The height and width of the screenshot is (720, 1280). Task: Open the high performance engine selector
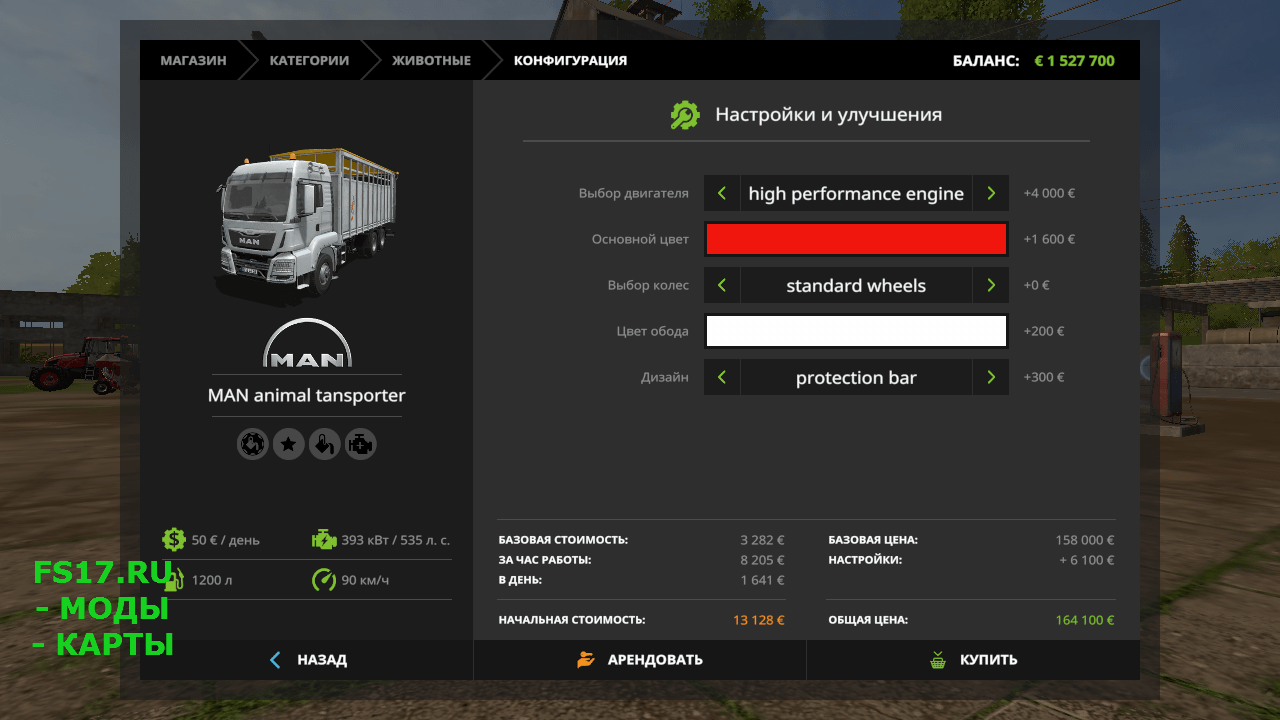point(856,193)
